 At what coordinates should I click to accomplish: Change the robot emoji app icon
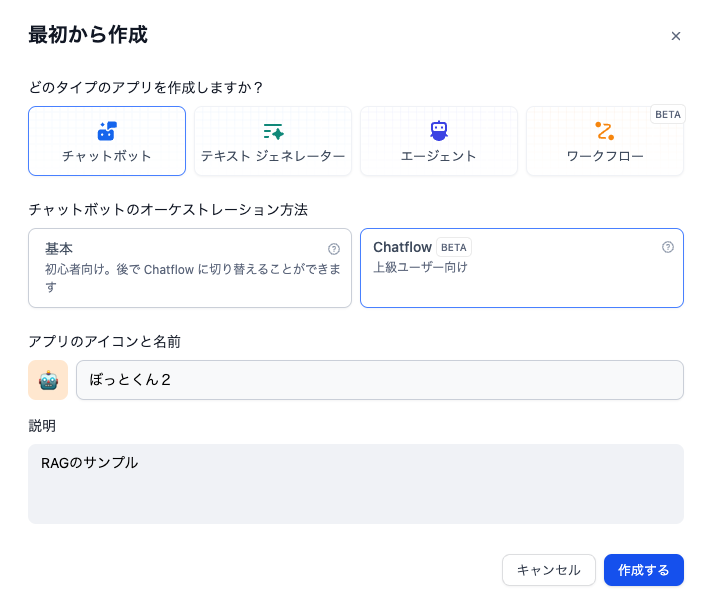coord(48,380)
